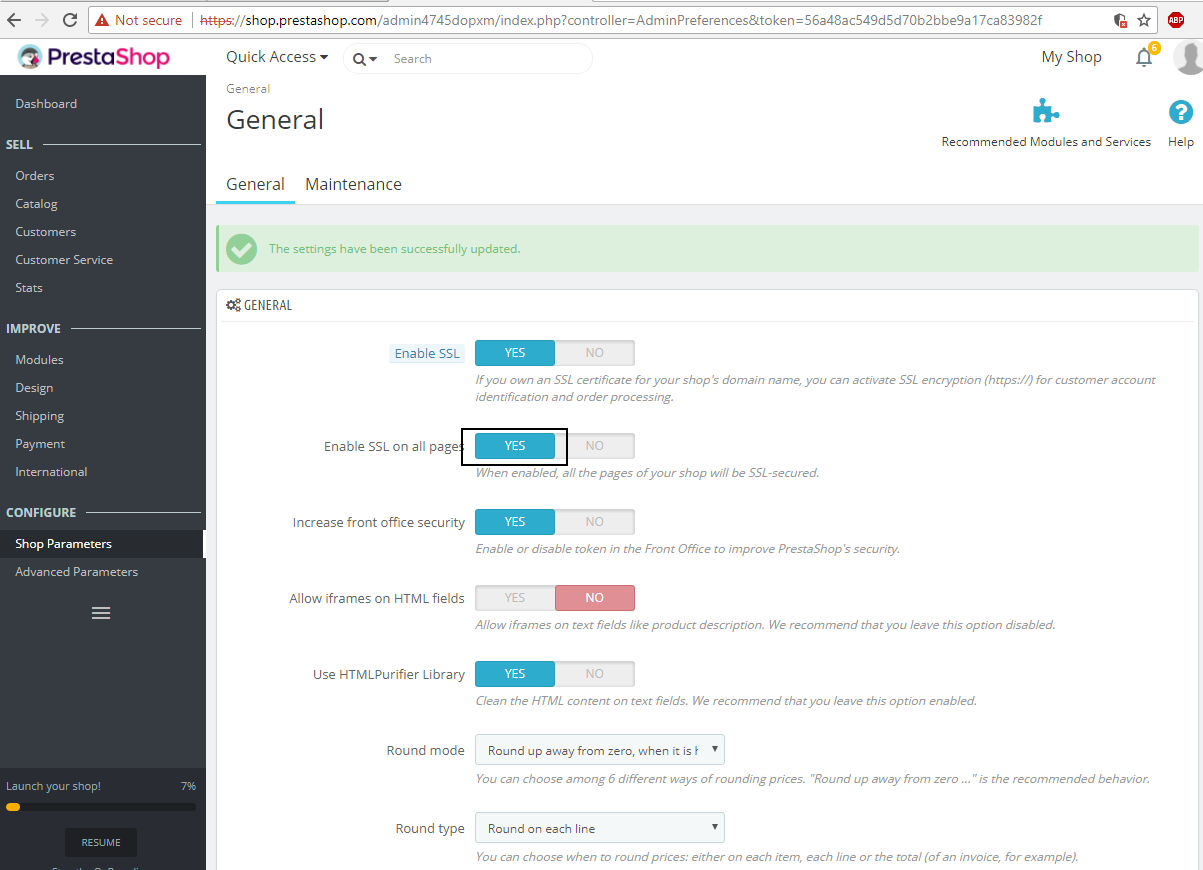
Task: Set Allow iframes on HTML fields to NO
Action: pos(595,598)
